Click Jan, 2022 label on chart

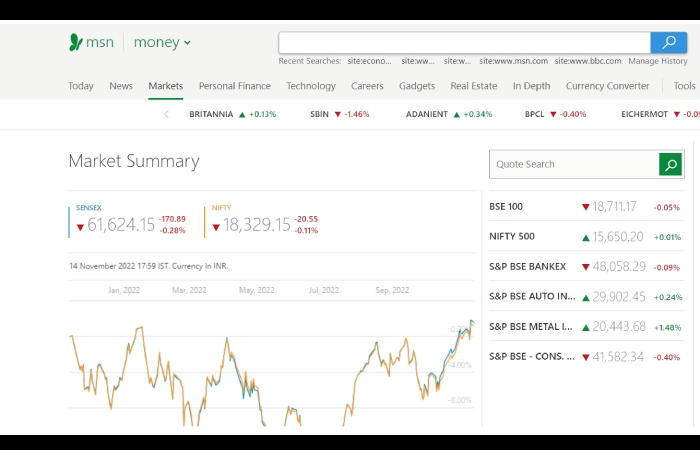click(x=124, y=290)
